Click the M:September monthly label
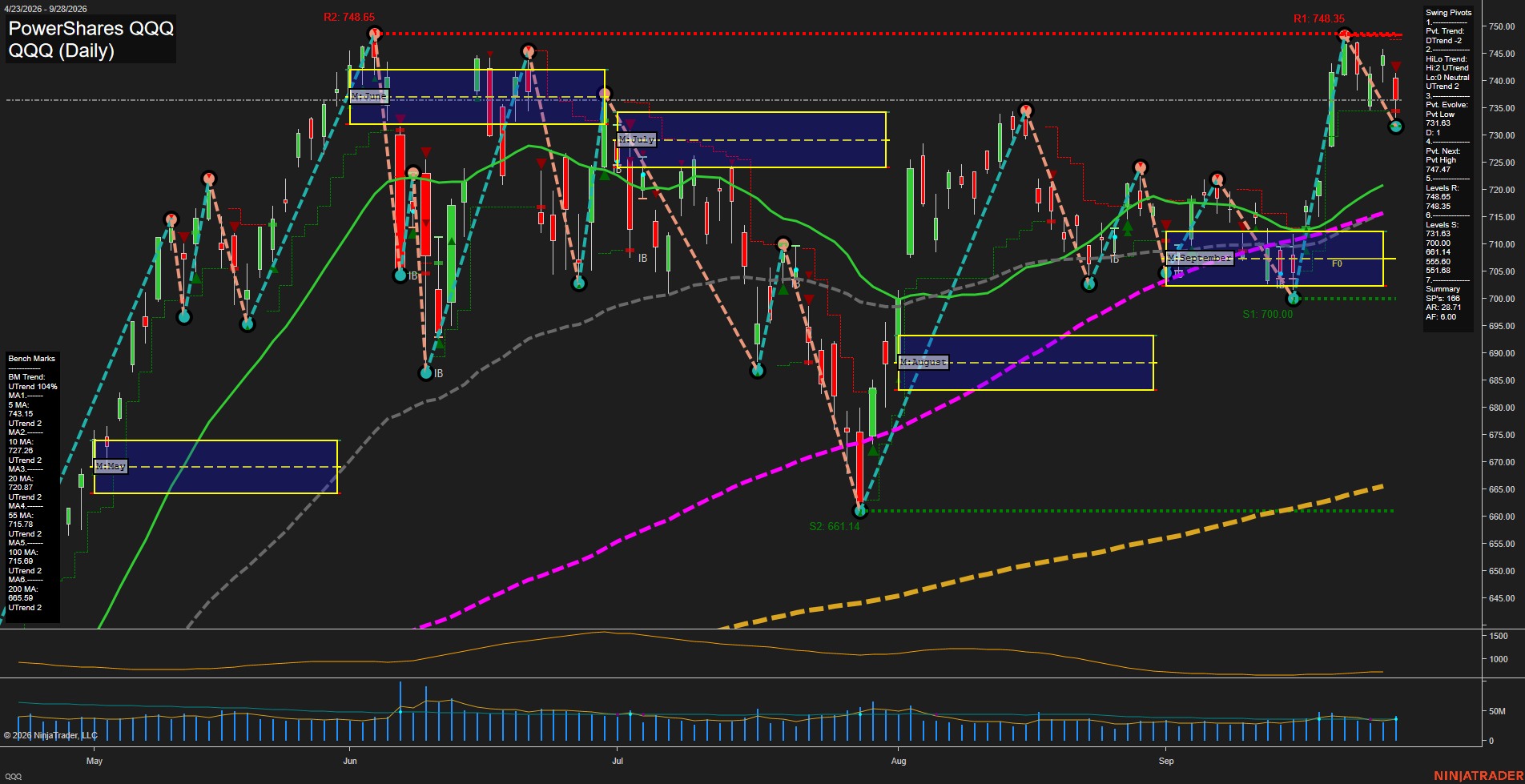 point(1199,258)
